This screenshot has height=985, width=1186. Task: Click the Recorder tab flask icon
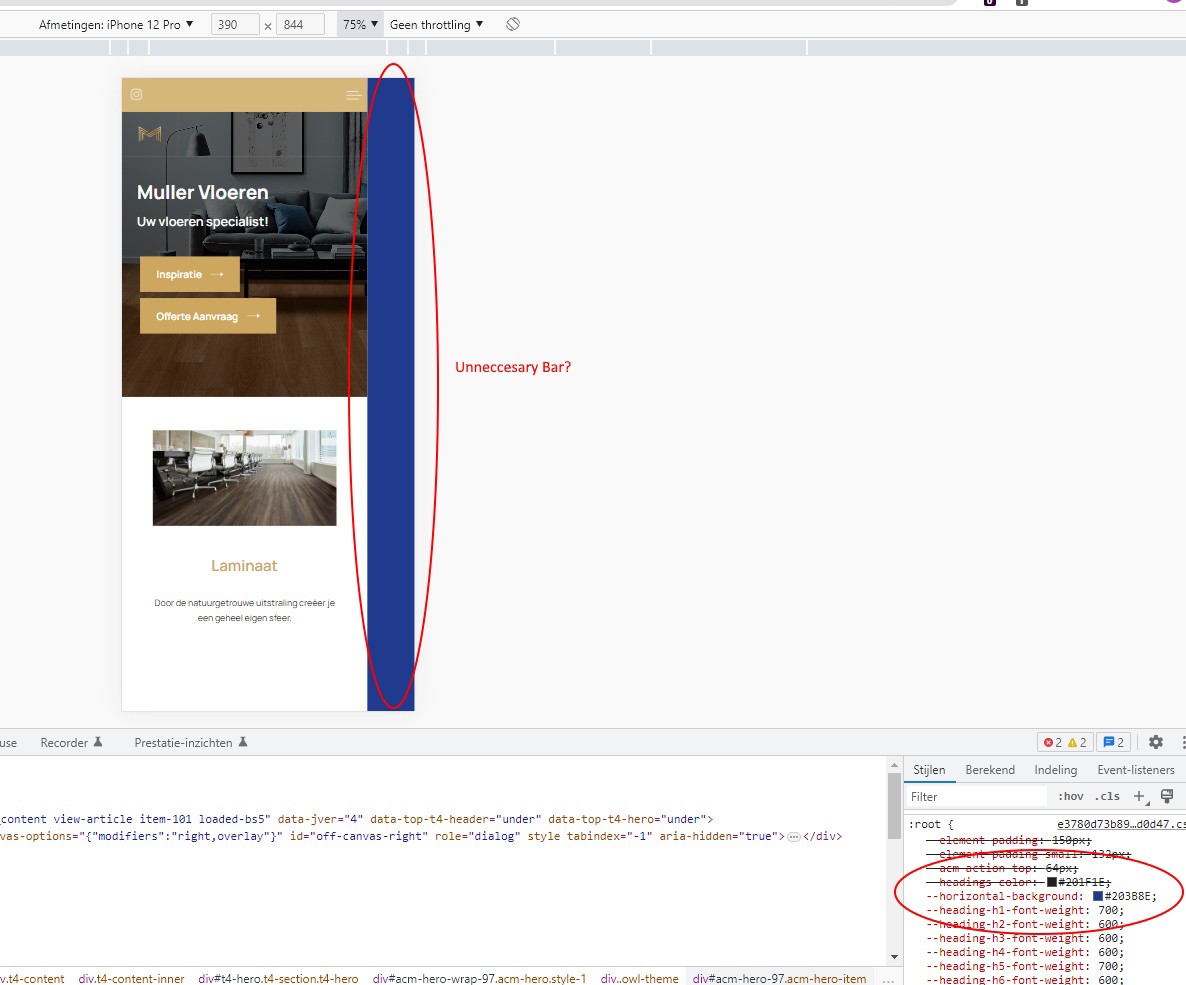pos(98,742)
